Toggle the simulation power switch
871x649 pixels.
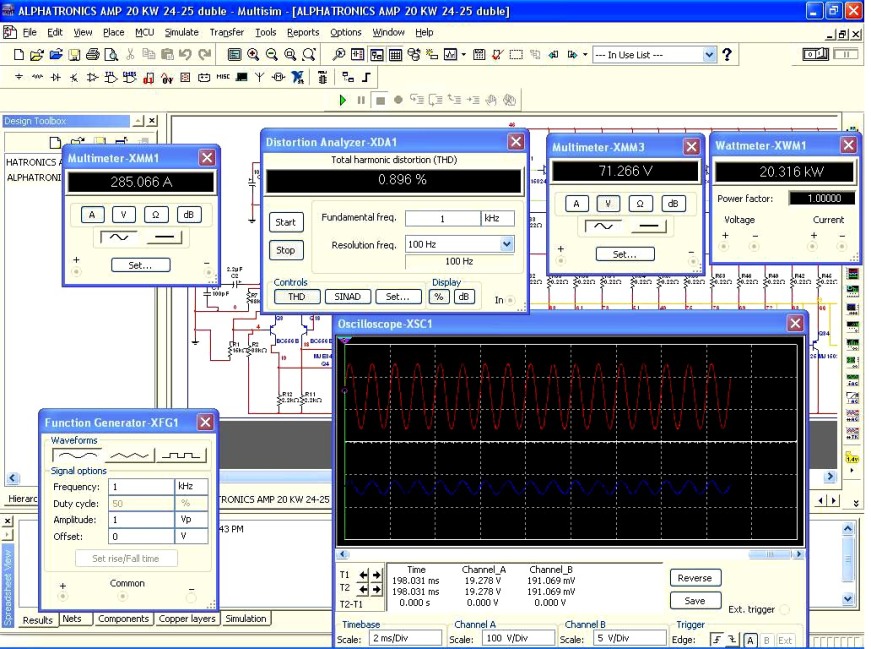[x=815, y=54]
